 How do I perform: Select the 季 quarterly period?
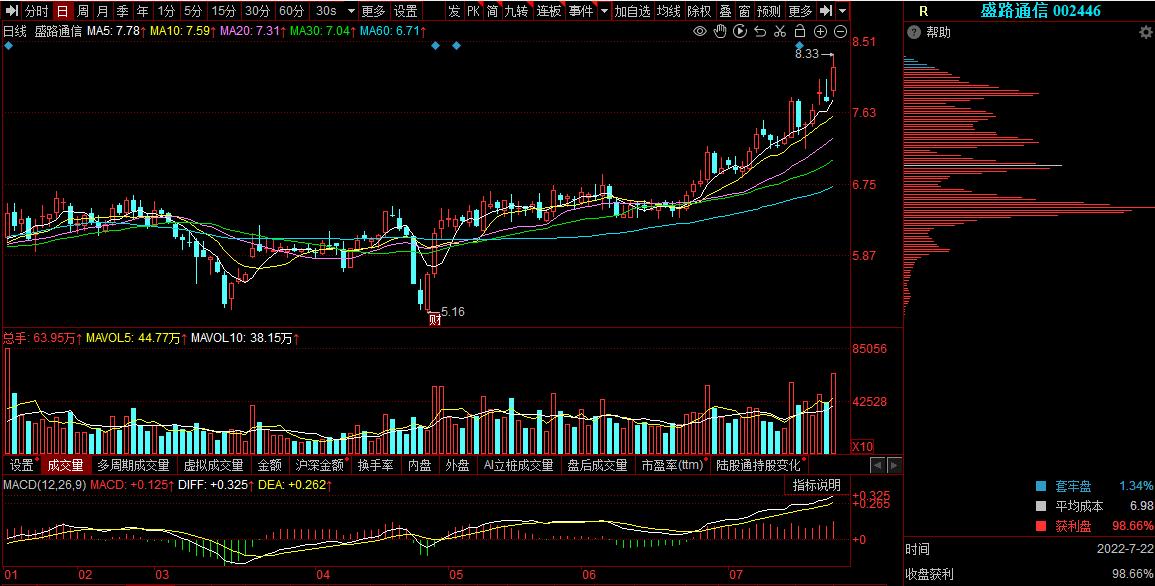[x=122, y=11]
